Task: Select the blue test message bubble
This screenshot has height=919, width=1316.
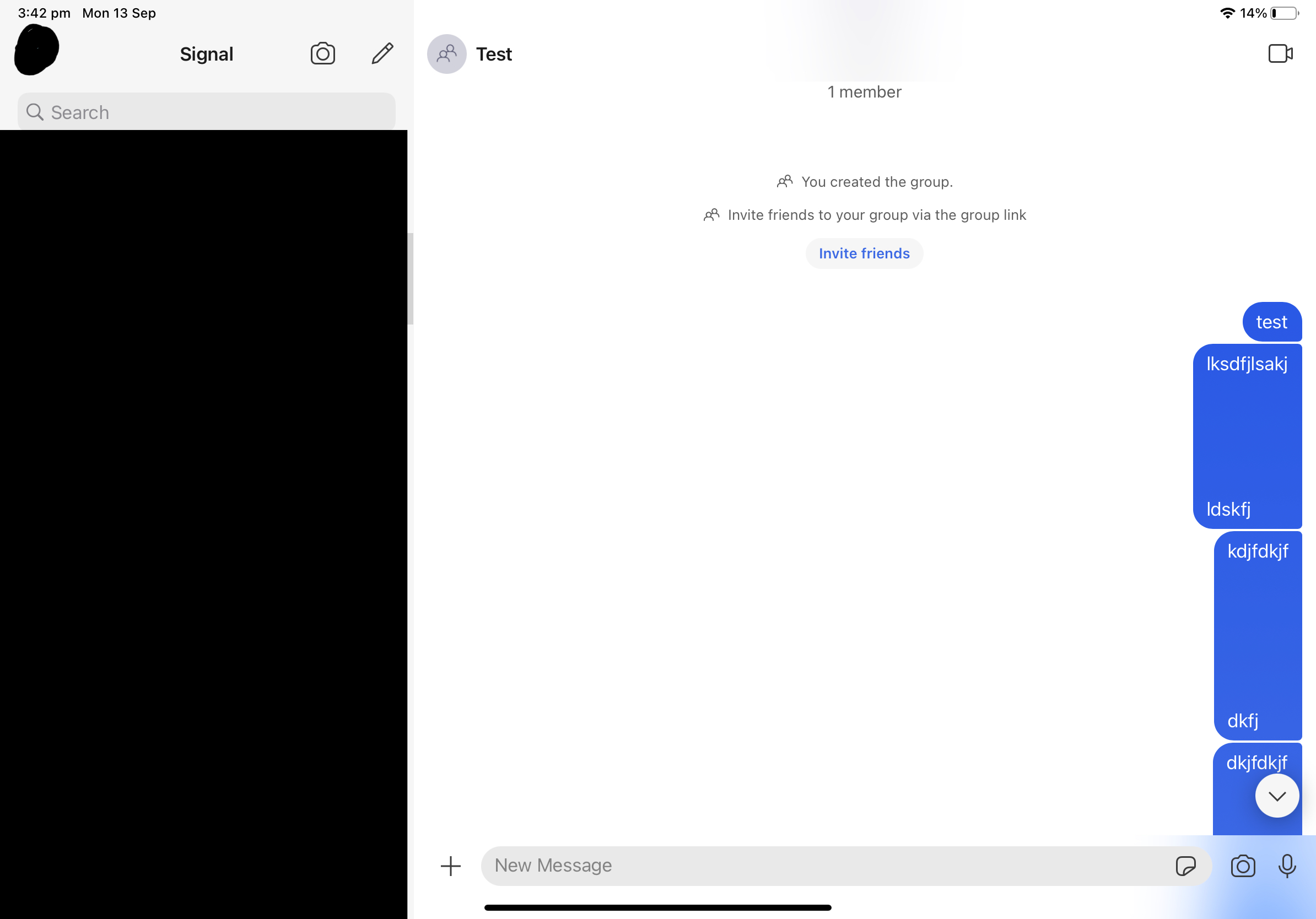Action: (1271, 321)
